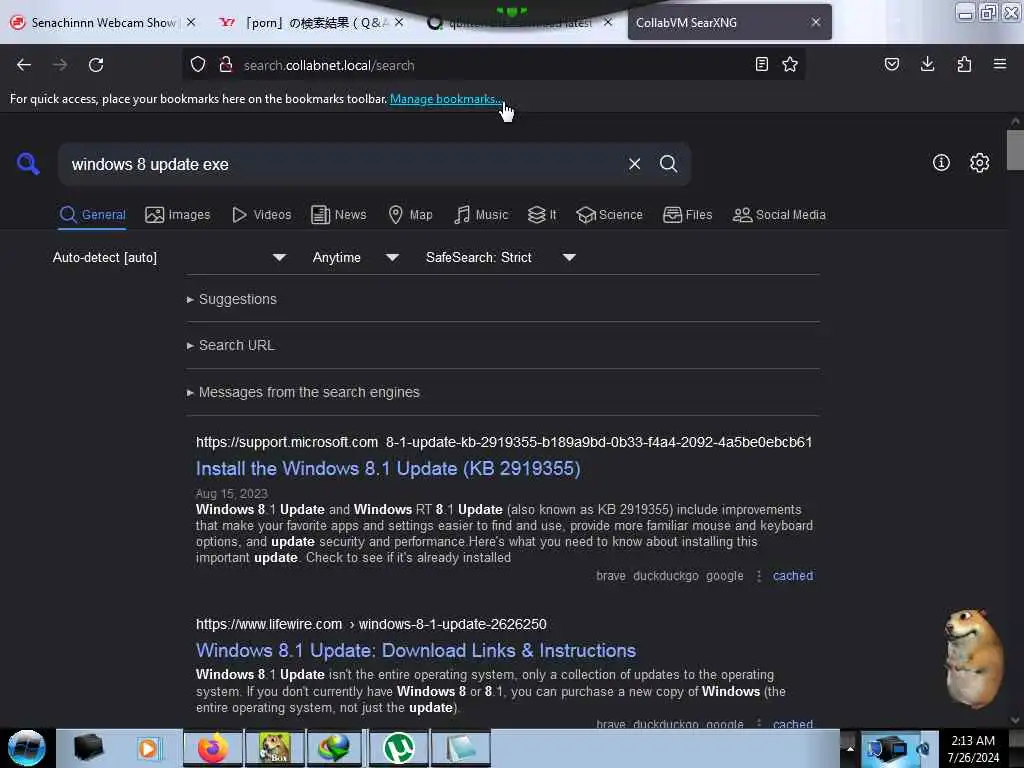Switch to the Yahoo Q&A results tab
The width and height of the screenshot is (1024, 768).
coord(313,23)
